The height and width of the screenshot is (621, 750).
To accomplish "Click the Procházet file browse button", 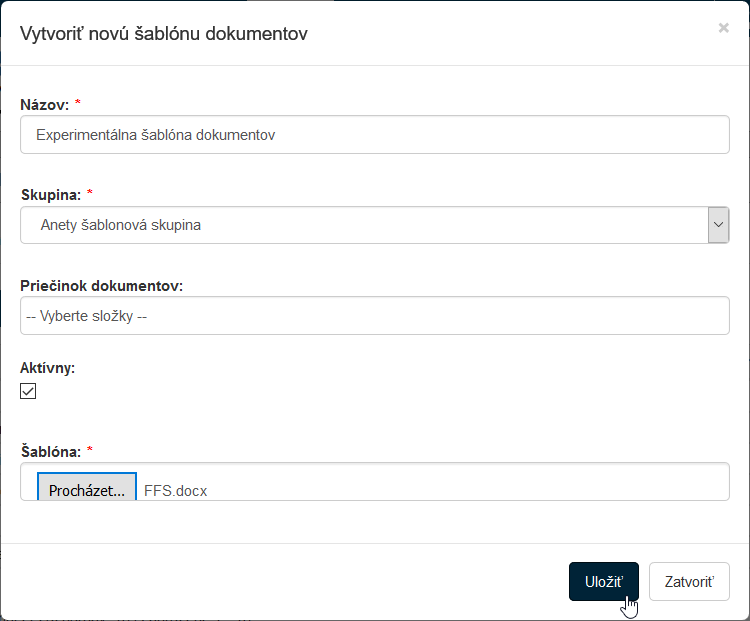I will point(87,490).
